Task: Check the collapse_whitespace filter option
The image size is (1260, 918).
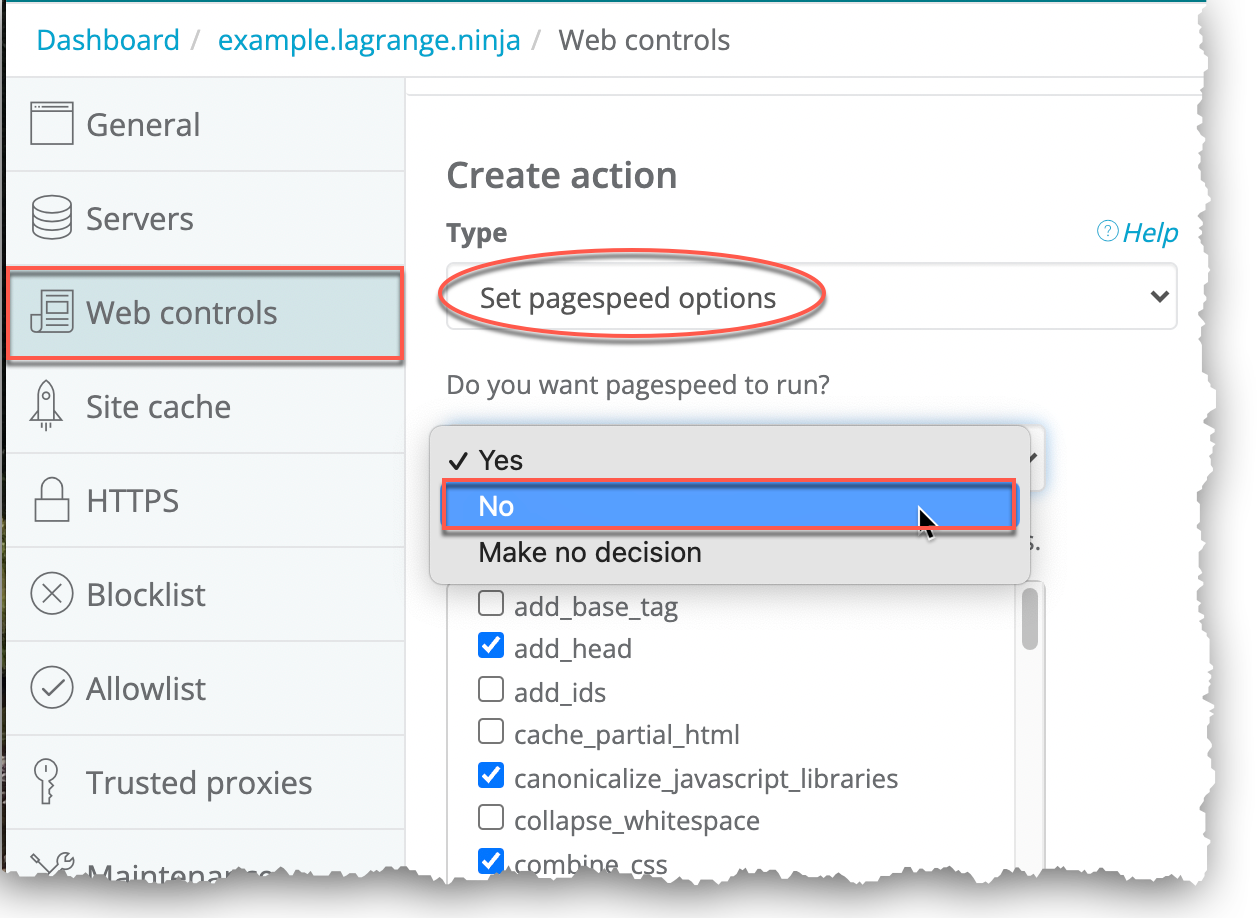Action: coord(491,819)
